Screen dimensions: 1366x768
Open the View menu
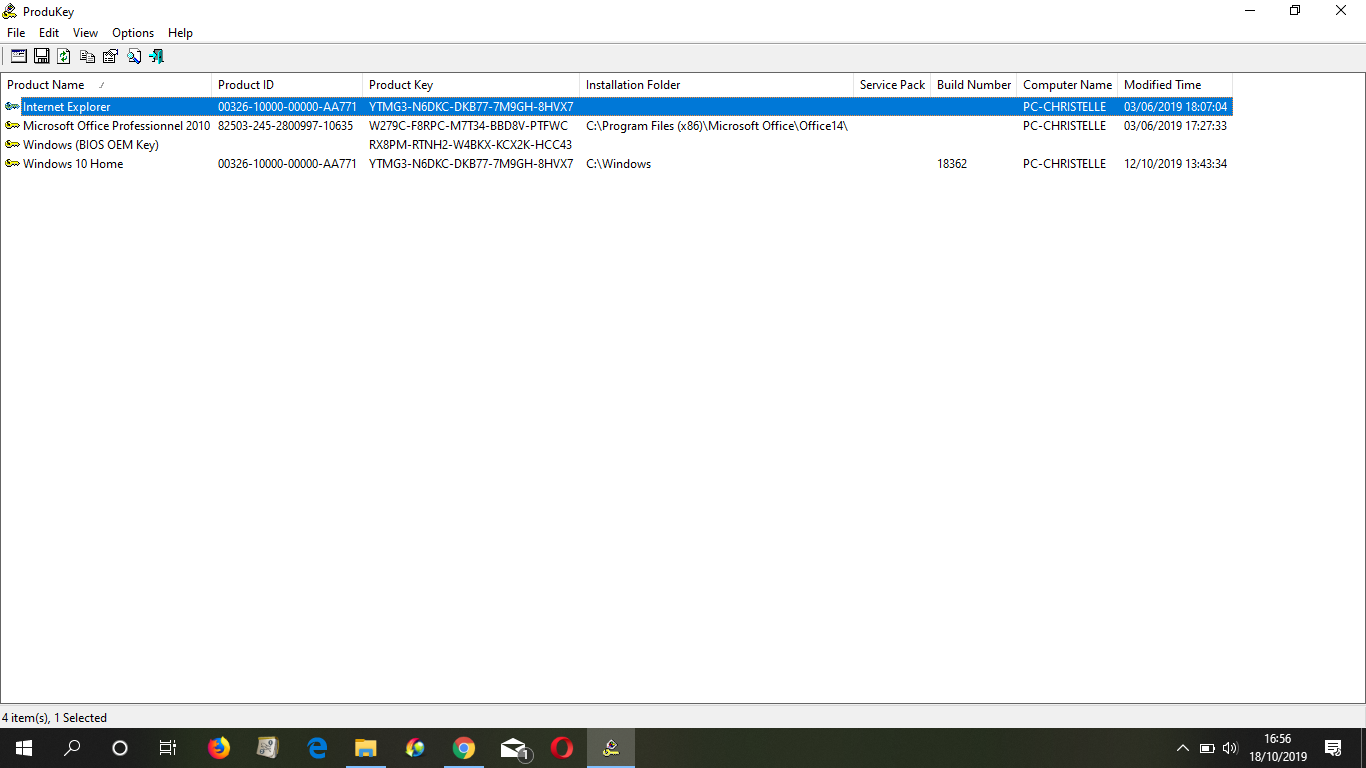85,33
